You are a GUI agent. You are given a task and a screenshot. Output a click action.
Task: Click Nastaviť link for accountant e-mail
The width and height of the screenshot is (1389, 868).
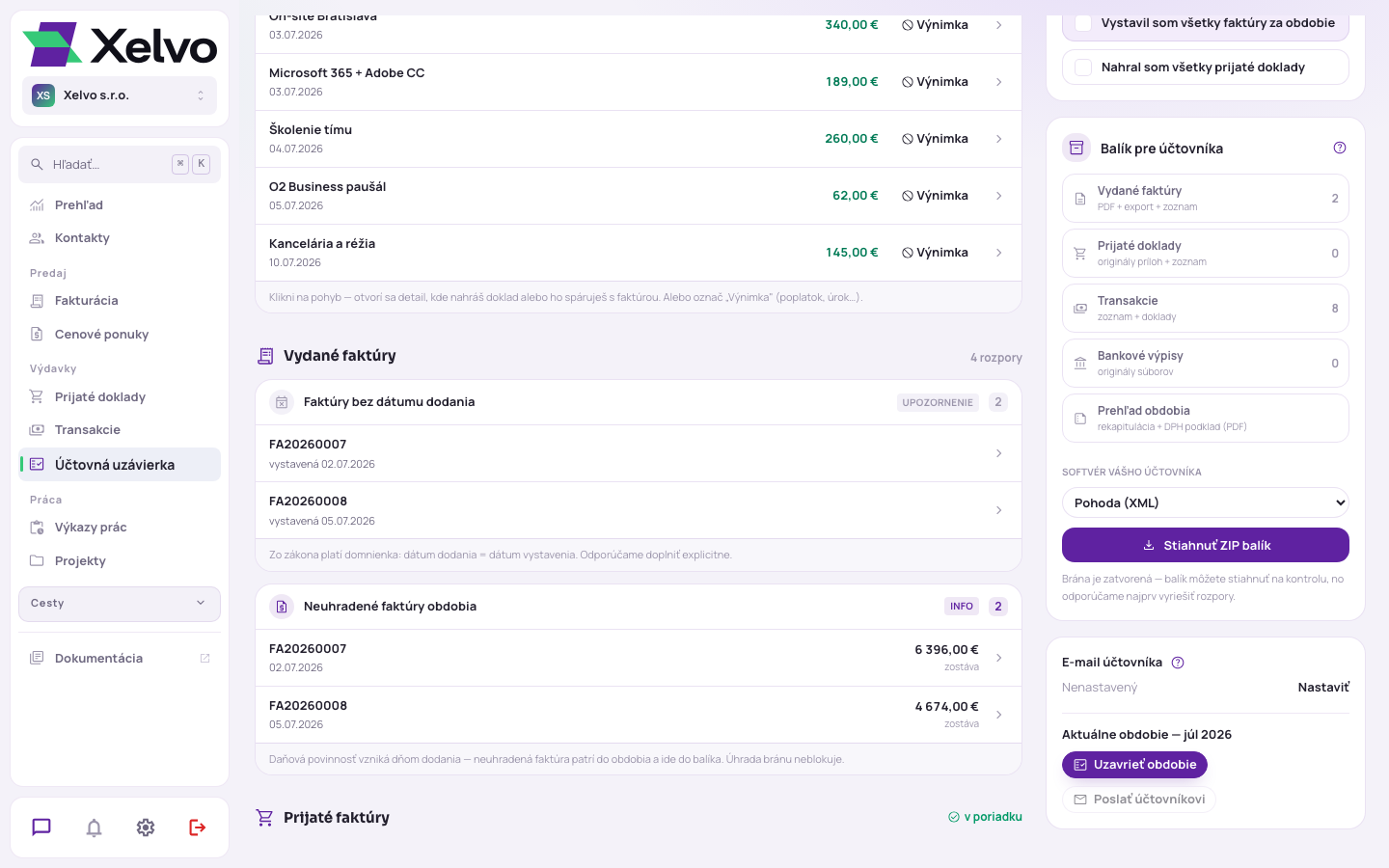(x=1323, y=688)
